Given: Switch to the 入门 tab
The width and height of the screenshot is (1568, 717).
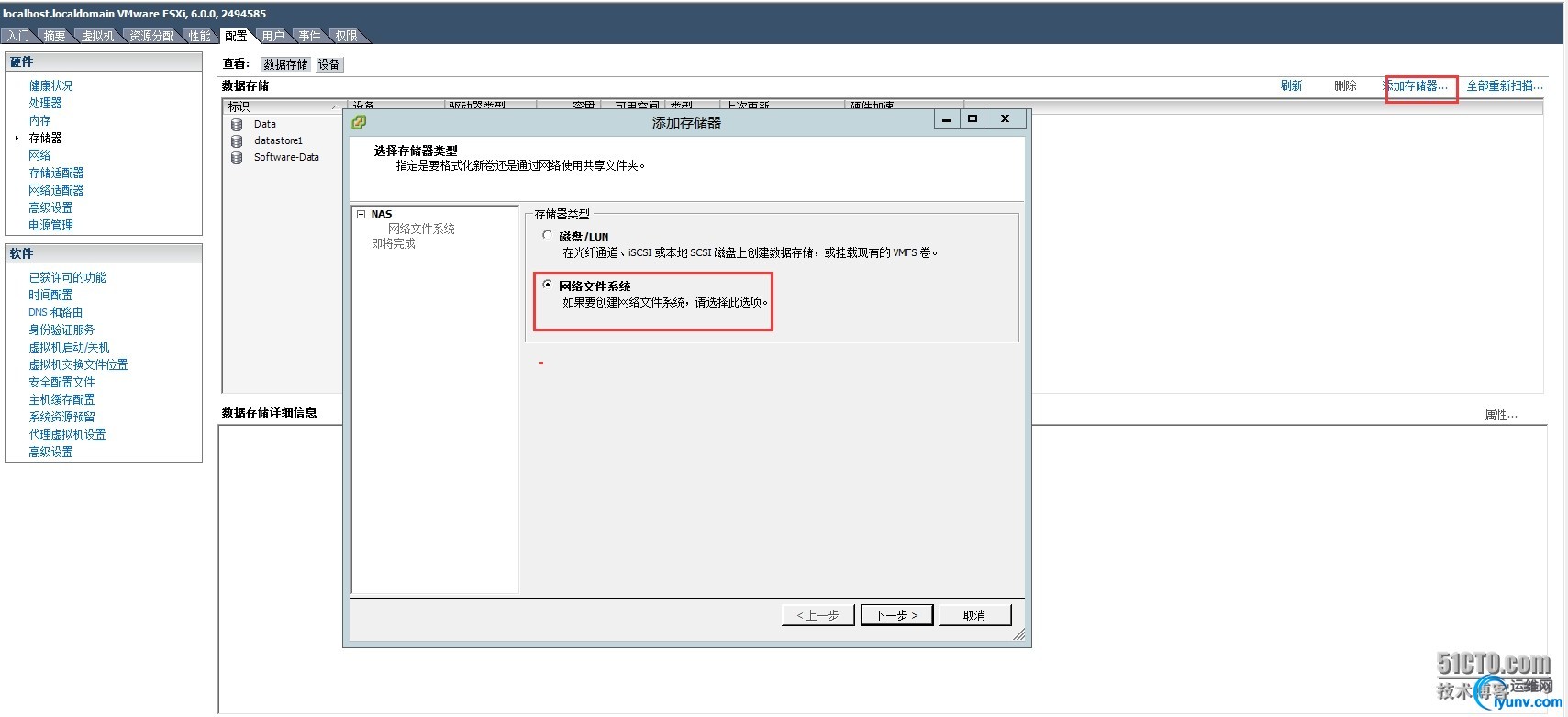Looking at the screenshot, I should point(18,36).
